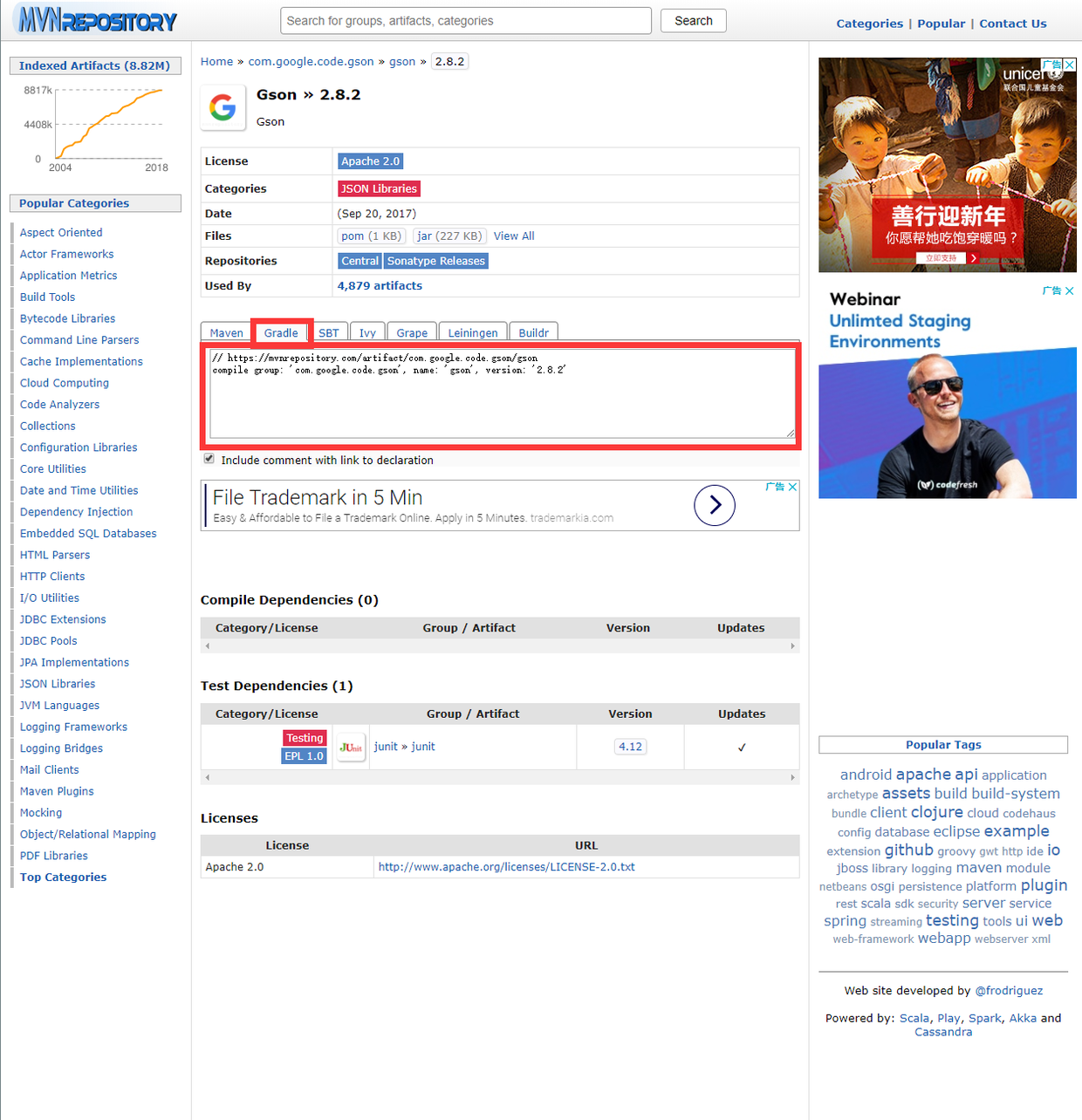
Task: Switch to the Buildr tab
Action: pyautogui.click(x=533, y=332)
